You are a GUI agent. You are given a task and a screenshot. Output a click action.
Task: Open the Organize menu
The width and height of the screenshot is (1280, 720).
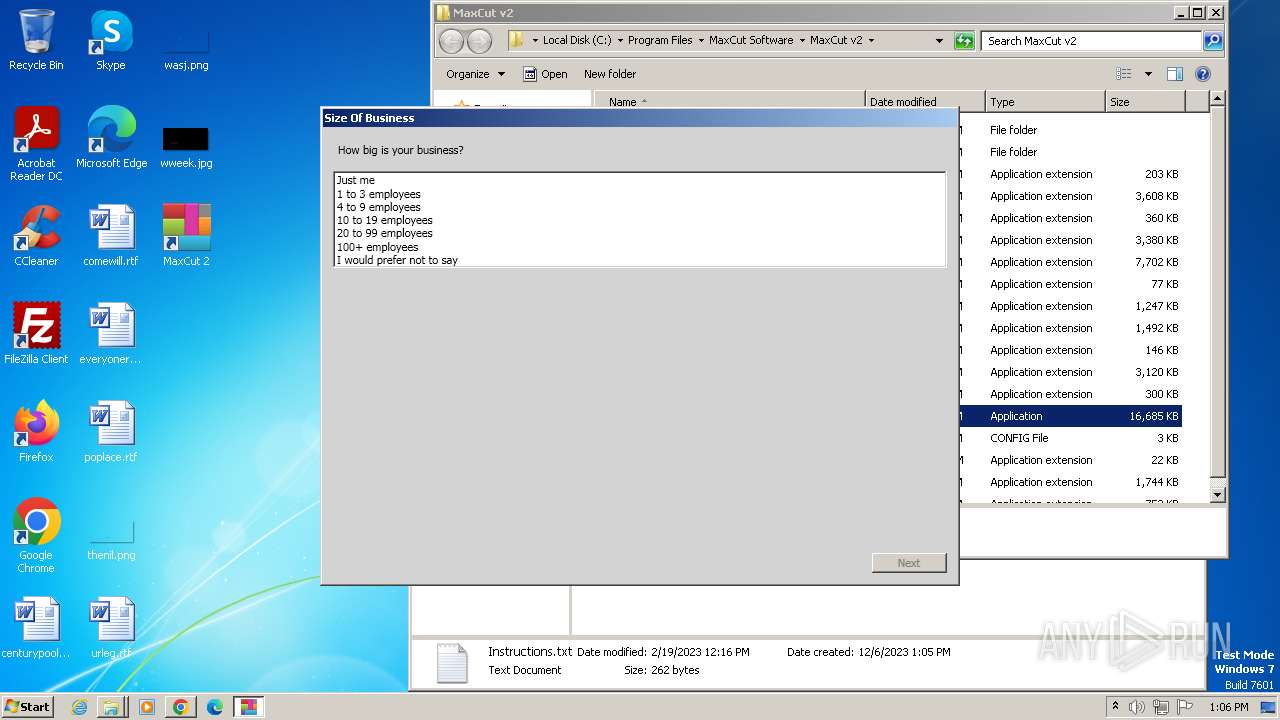pos(475,74)
